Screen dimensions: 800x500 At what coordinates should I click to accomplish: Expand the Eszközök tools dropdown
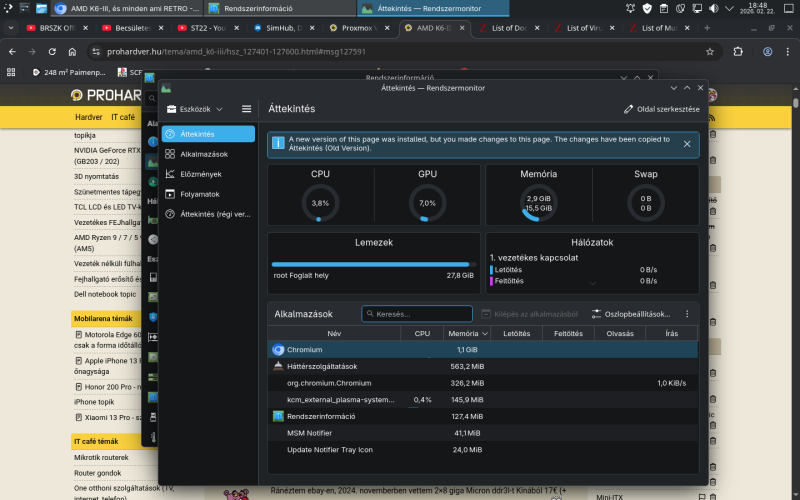(x=195, y=108)
